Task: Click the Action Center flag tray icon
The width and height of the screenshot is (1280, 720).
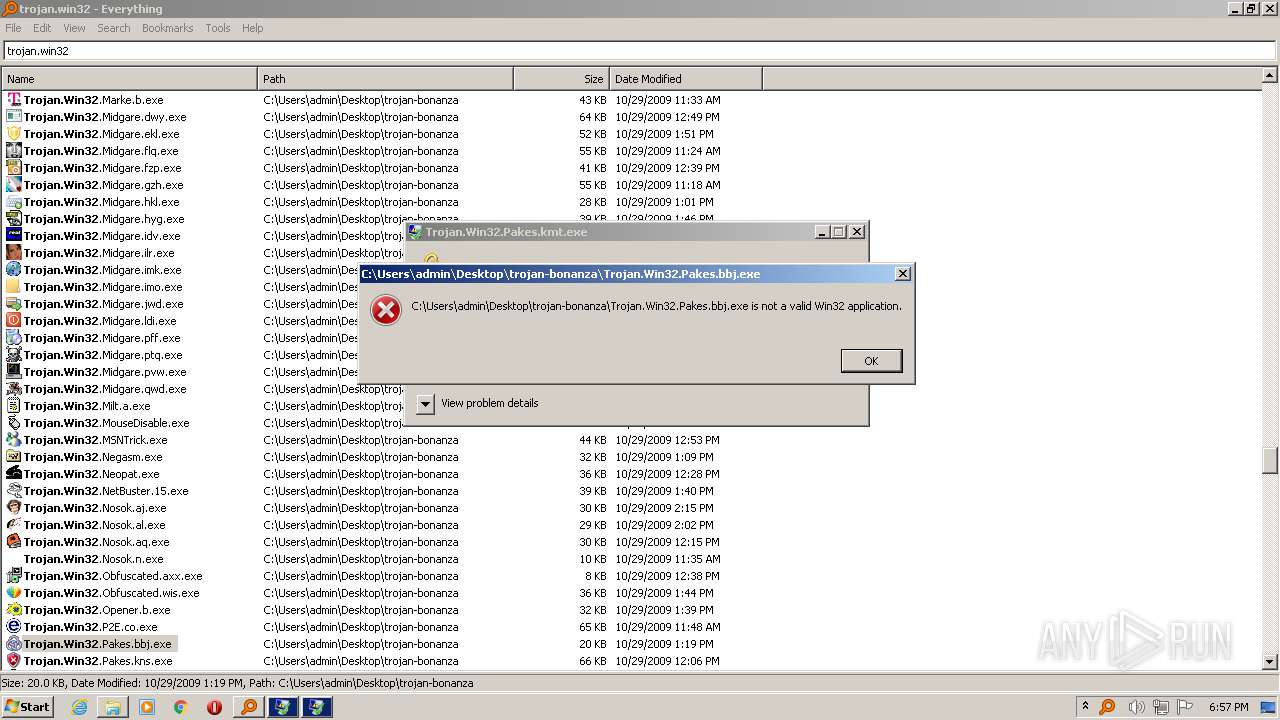Action: tap(1185, 707)
